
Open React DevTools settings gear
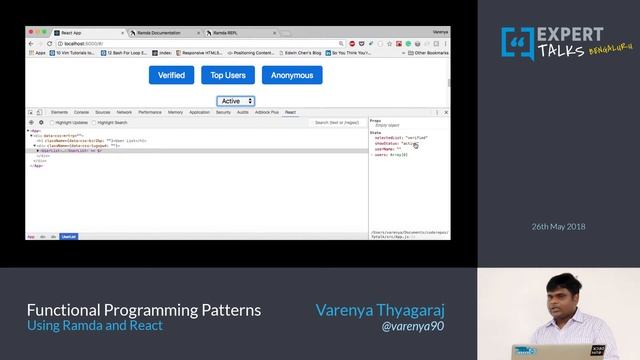tap(41, 122)
